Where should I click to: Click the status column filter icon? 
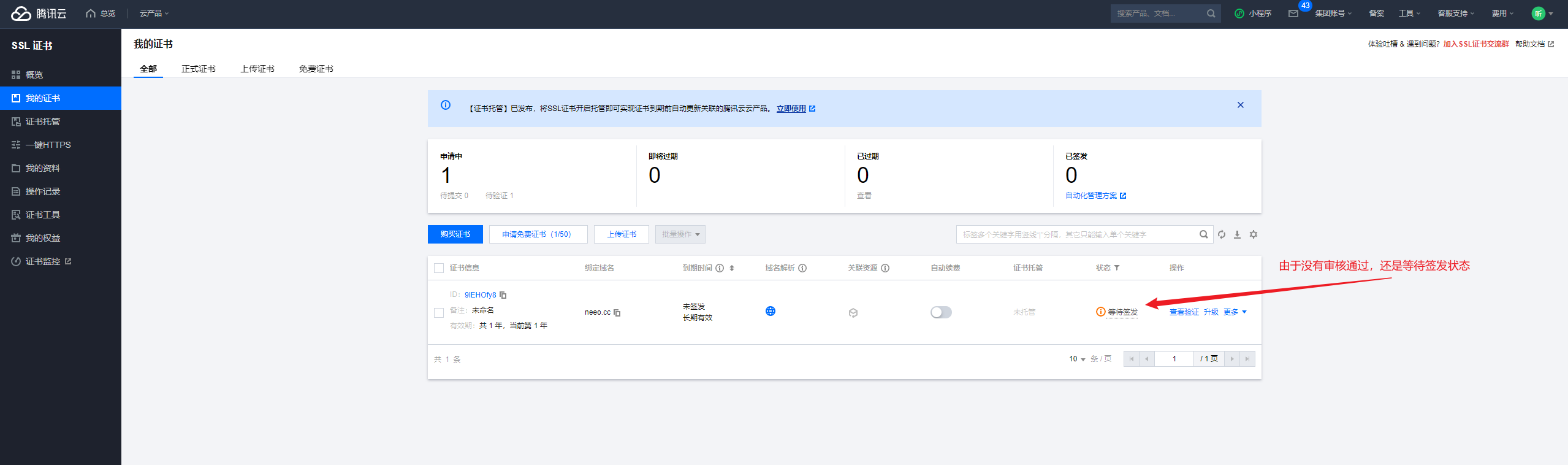click(x=1117, y=268)
